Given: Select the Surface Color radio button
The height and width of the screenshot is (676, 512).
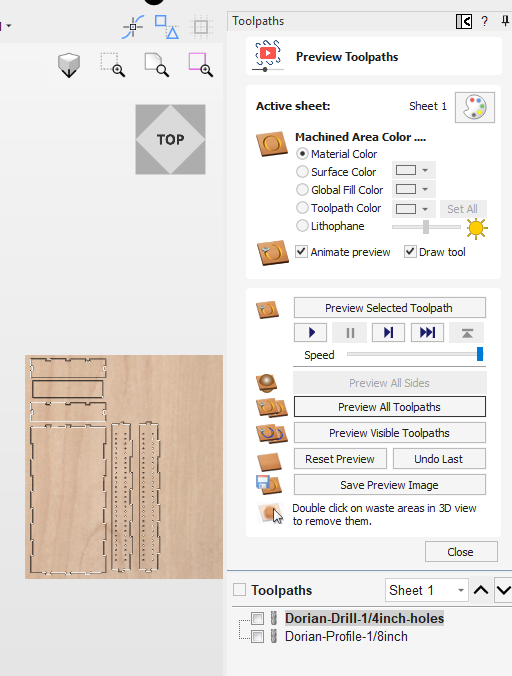Looking at the screenshot, I should (303, 172).
